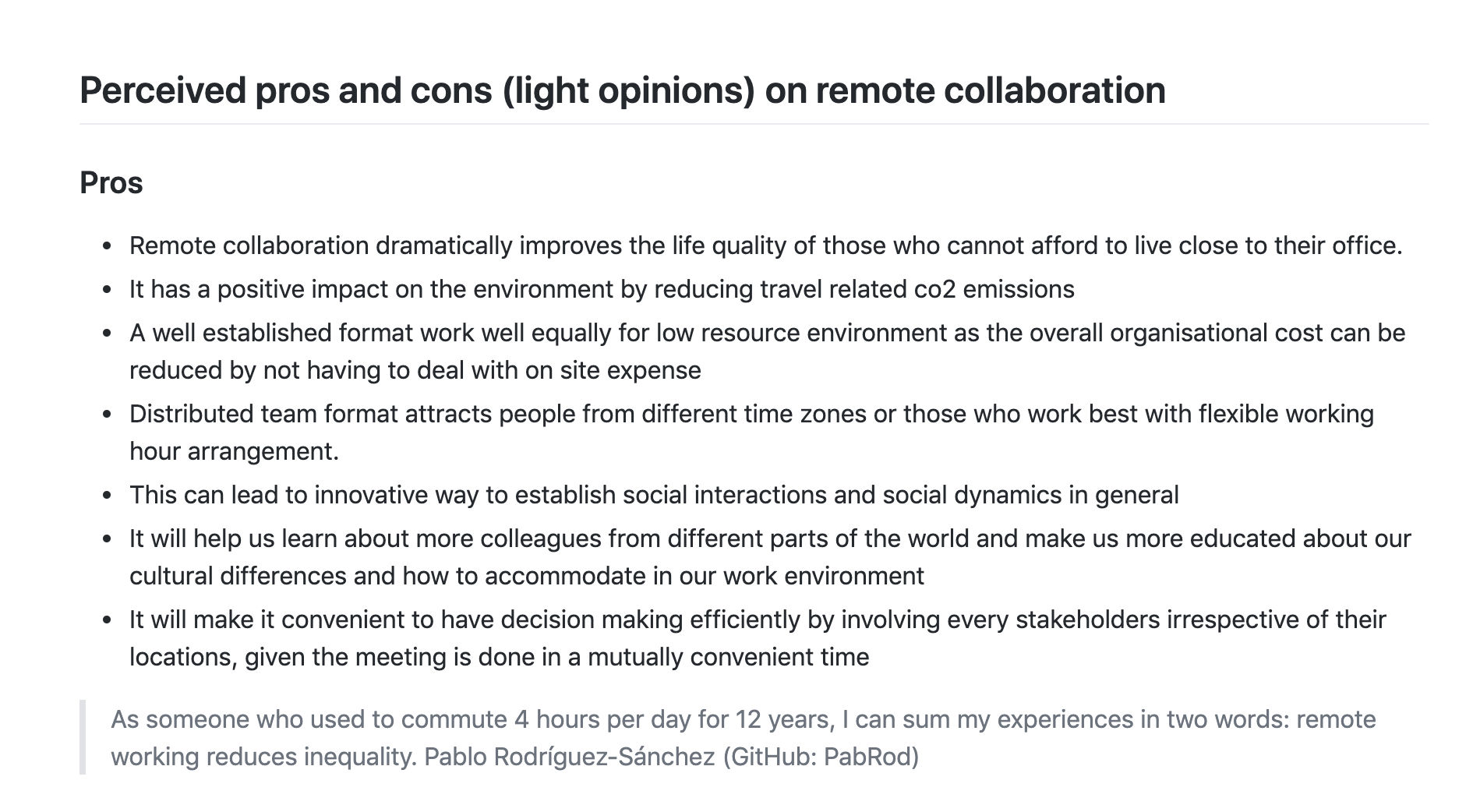Click the quote line 'As someone who used to commute'

click(x=744, y=719)
